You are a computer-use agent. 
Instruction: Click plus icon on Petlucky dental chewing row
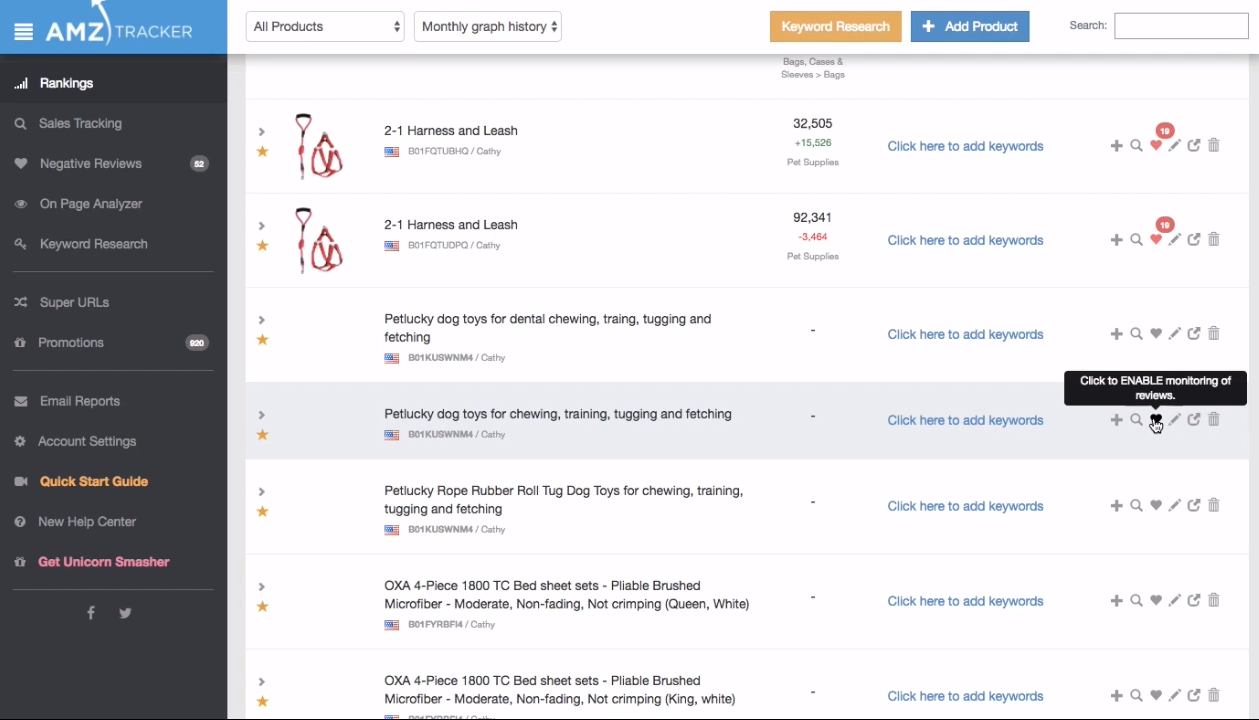[1117, 334]
